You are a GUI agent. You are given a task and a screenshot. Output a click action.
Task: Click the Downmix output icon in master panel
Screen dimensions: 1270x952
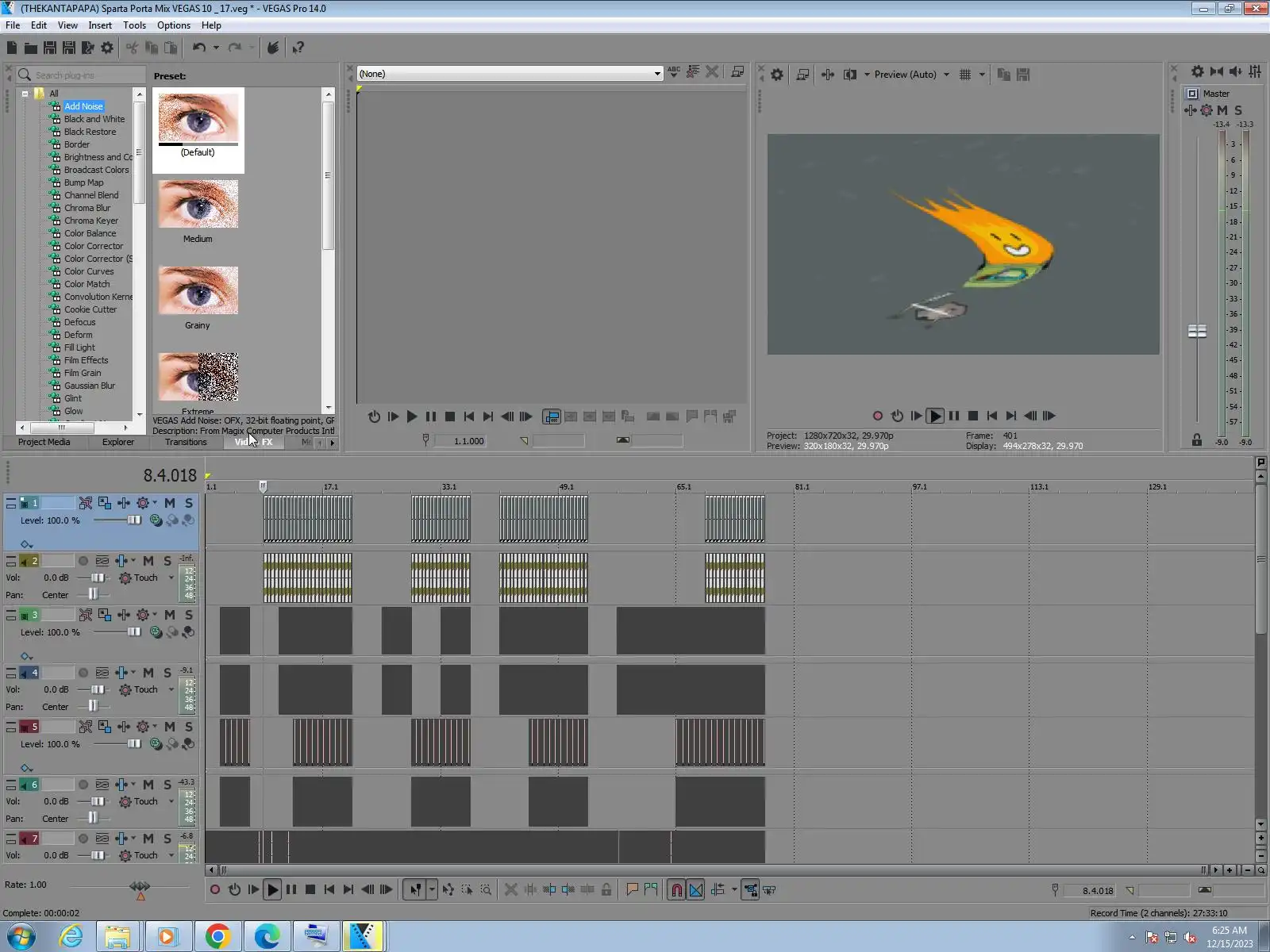[x=1216, y=71]
